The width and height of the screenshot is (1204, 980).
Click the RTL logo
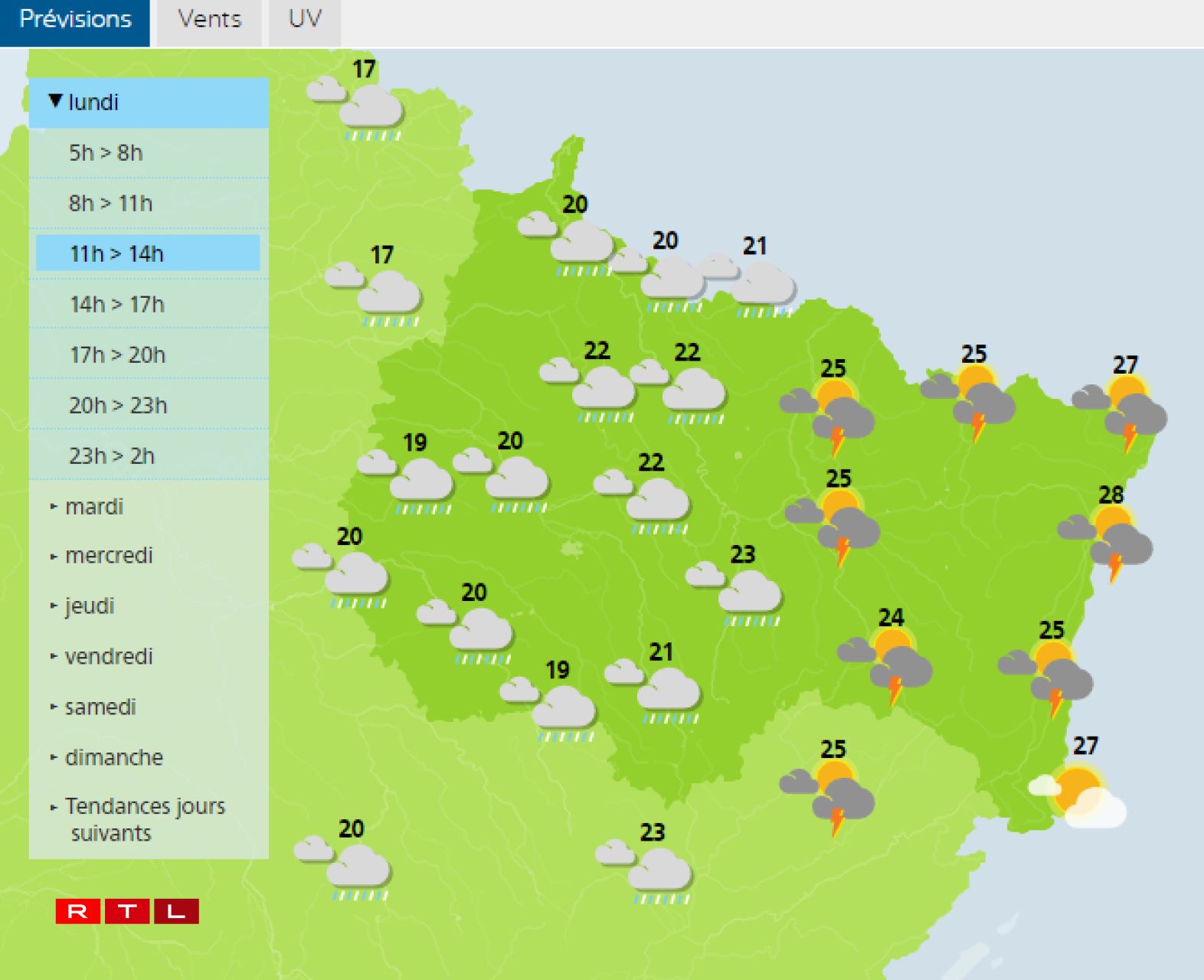pos(127,911)
